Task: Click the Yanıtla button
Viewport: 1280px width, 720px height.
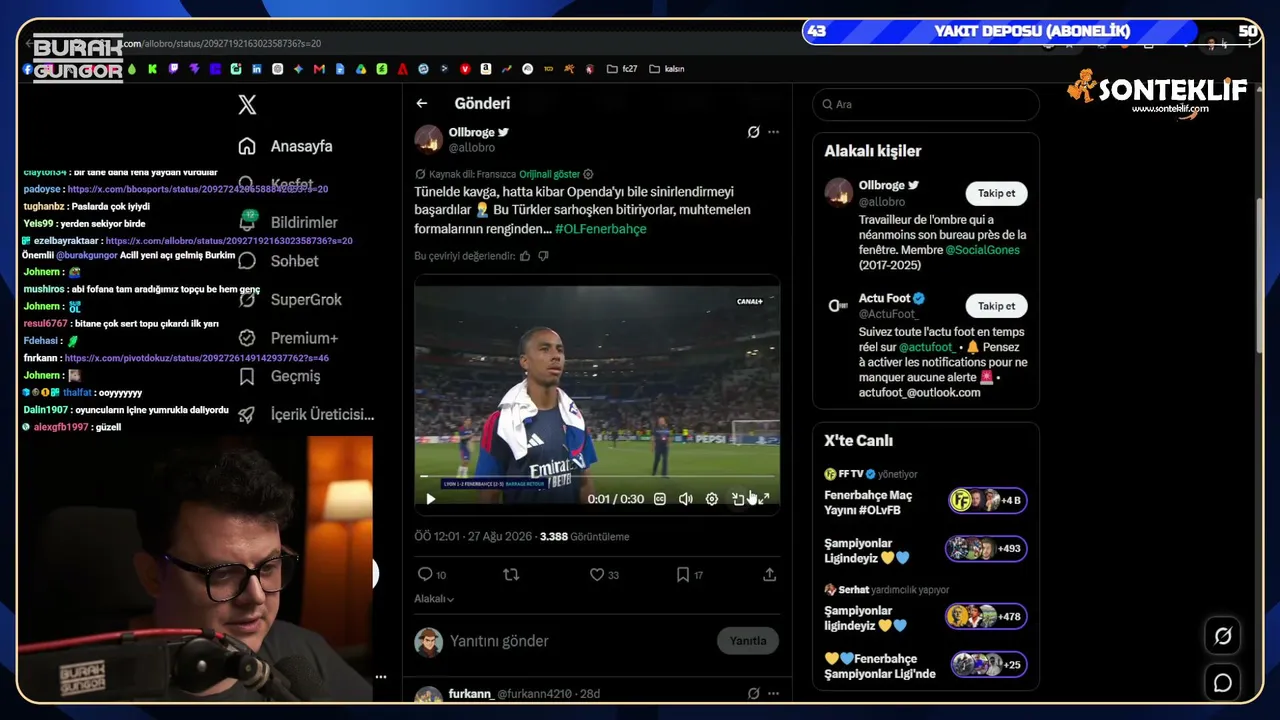Action: (747, 641)
